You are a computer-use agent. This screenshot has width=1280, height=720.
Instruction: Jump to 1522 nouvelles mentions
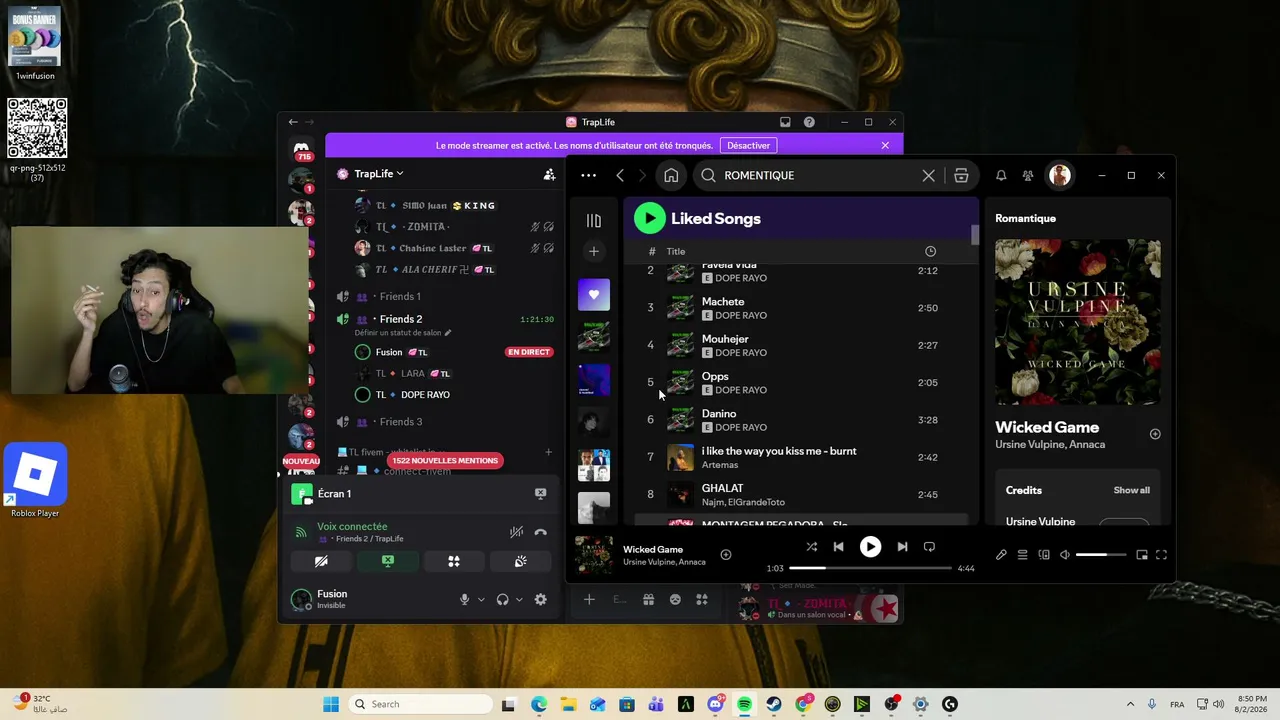pos(445,460)
